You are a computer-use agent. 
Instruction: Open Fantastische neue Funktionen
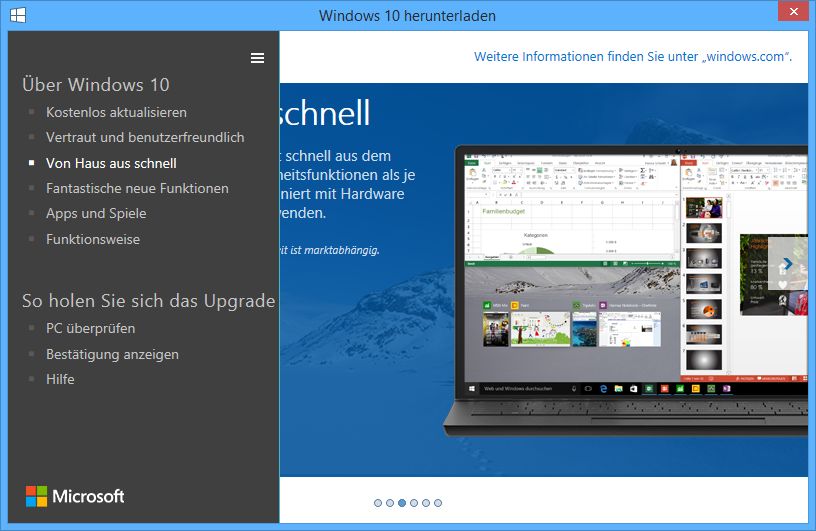(137, 188)
